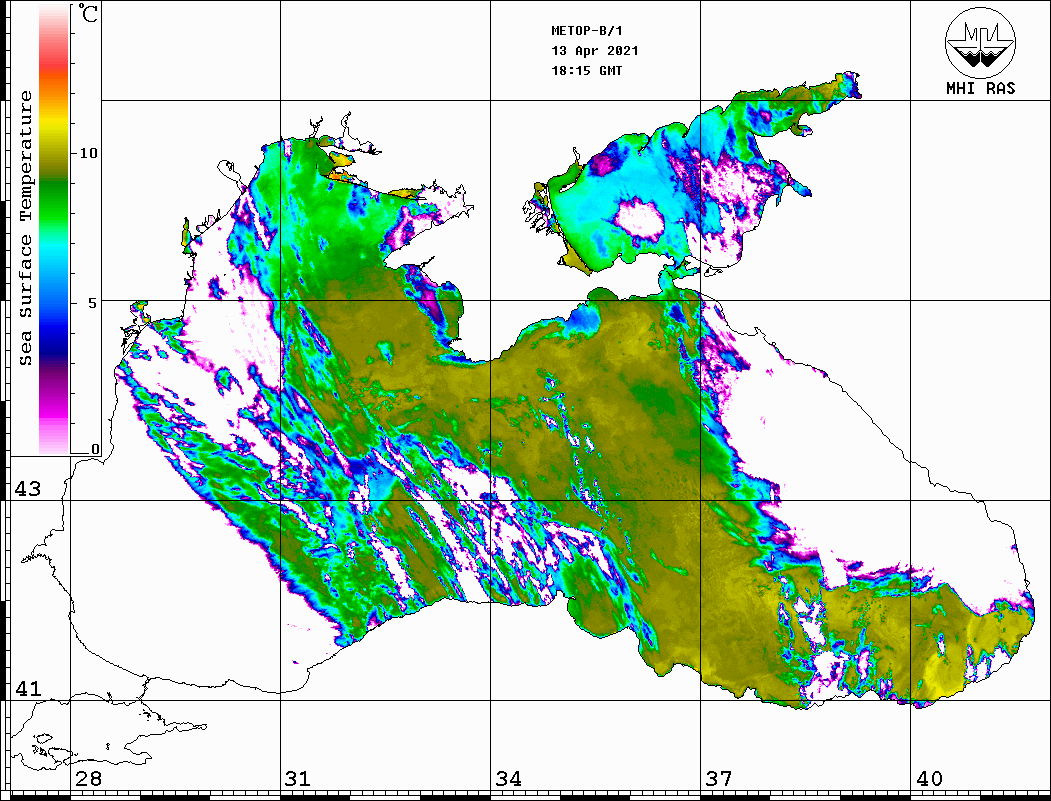The width and height of the screenshot is (1051, 801).
Task: Click the longitude label 40
Action: [x=929, y=779]
